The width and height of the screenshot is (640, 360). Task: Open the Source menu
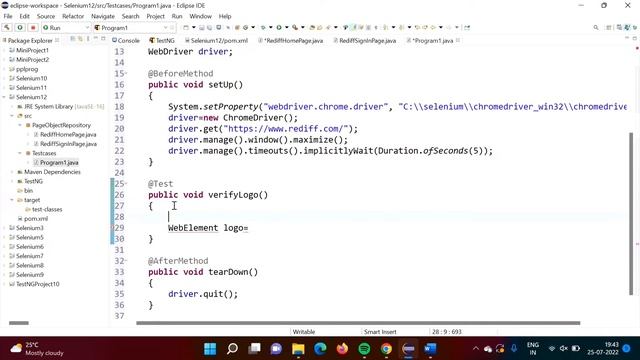point(46,16)
